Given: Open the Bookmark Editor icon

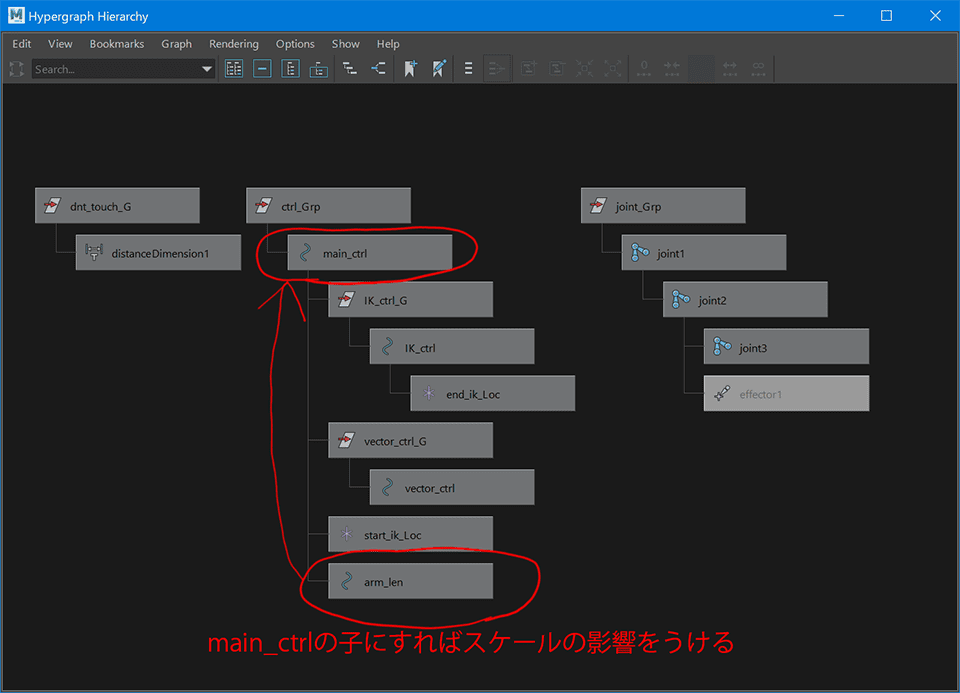Looking at the screenshot, I should [438, 69].
